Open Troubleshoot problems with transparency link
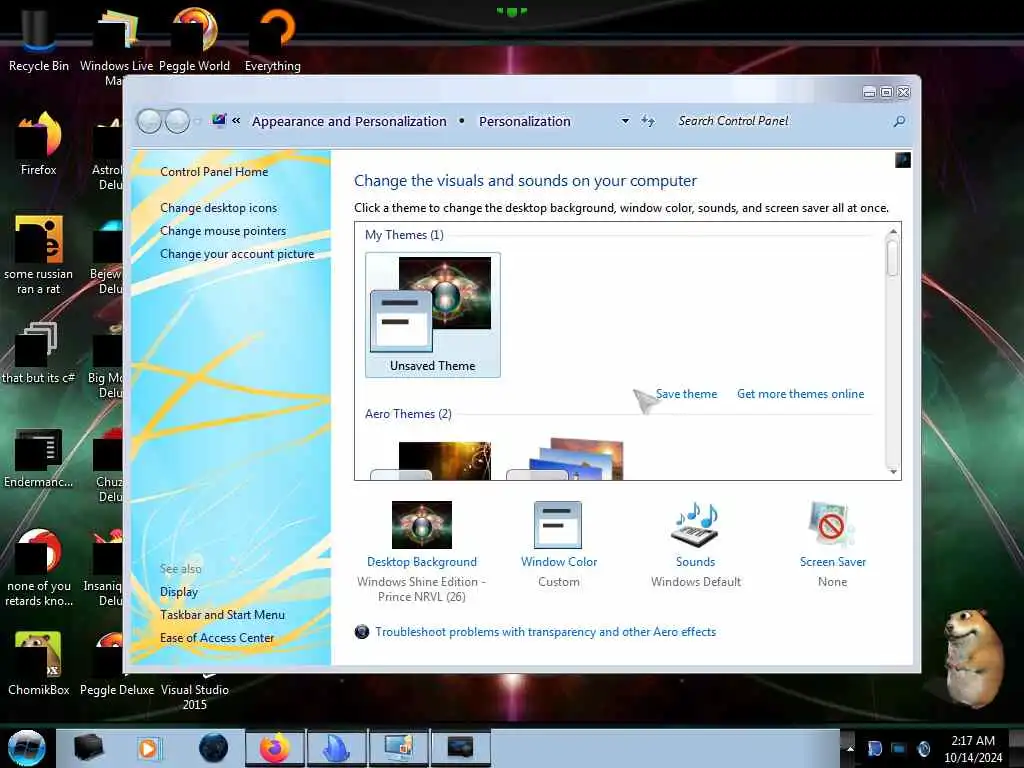The height and width of the screenshot is (768, 1024). pos(545,632)
